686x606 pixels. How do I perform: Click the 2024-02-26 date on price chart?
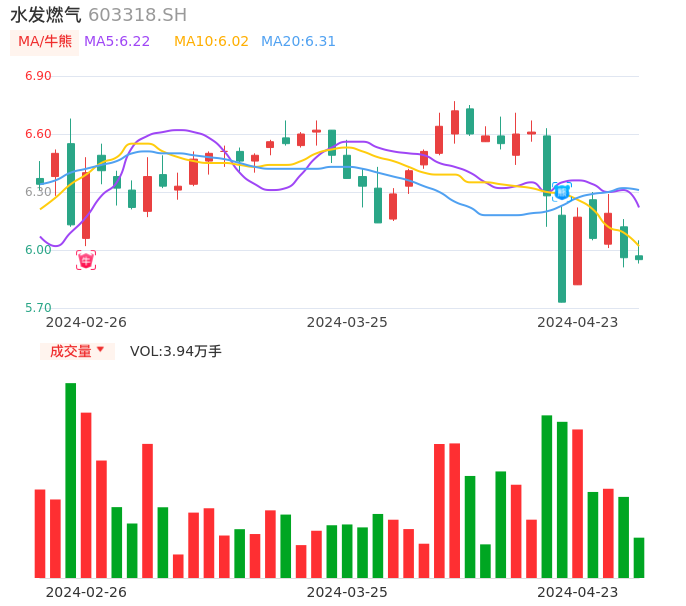(86, 322)
